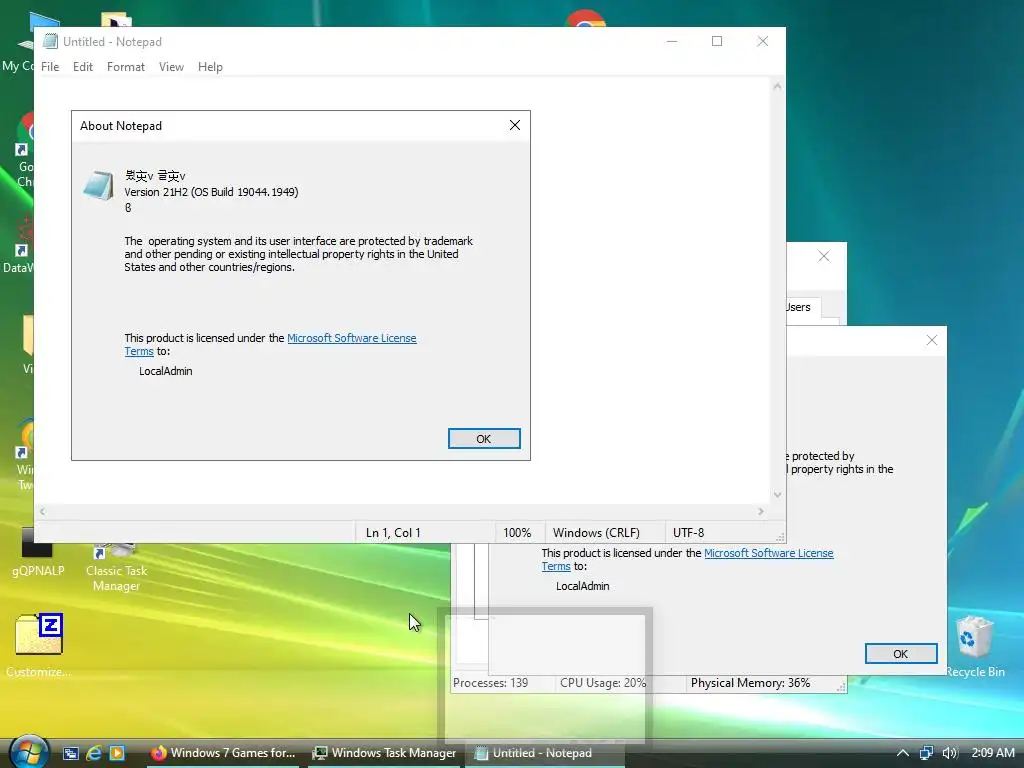Image resolution: width=1024 pixels, height=768 pixels.
Task: Select the My Computer desktop icon
Action: (x=18, y=42)
